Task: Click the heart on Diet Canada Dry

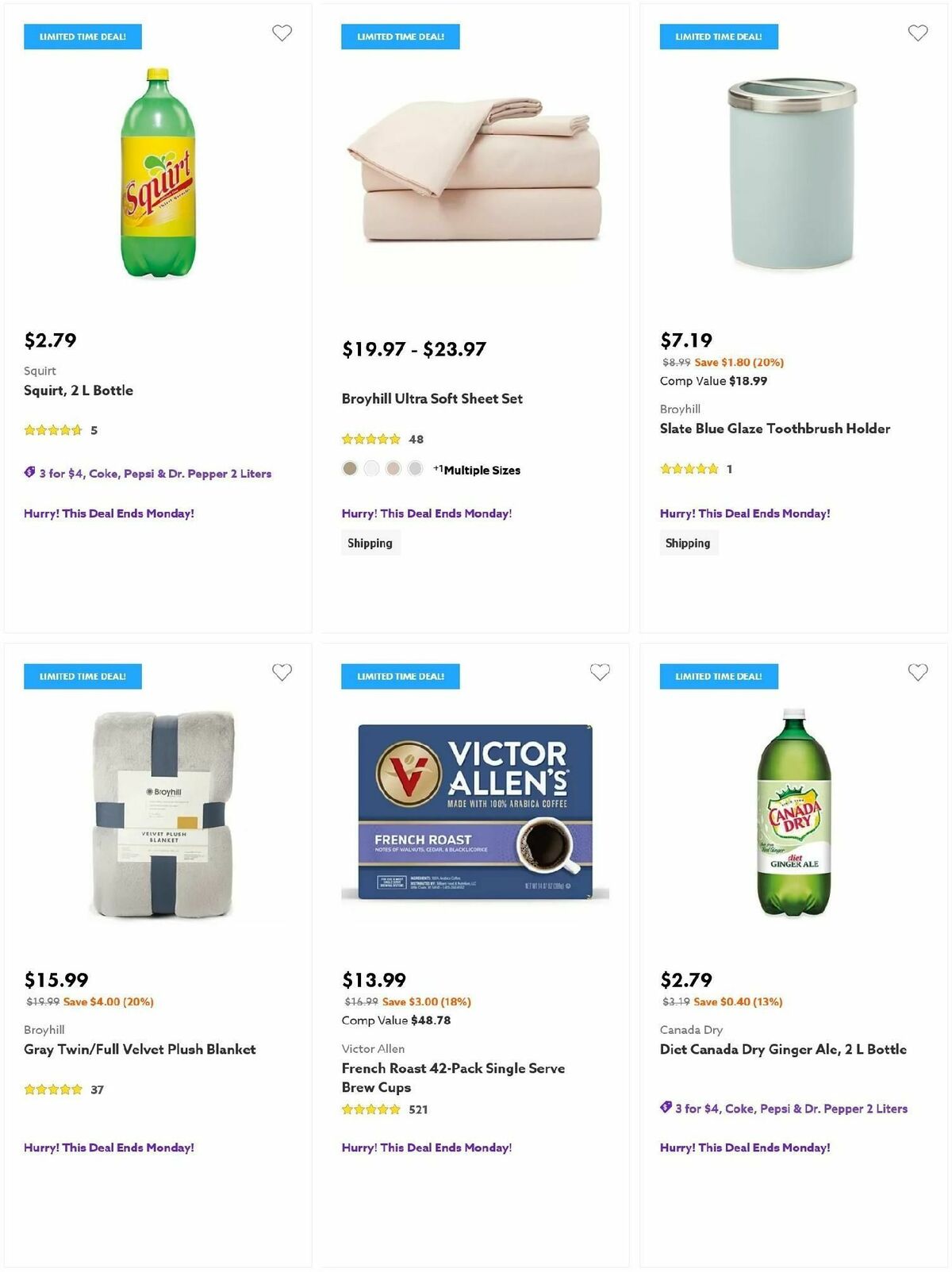Action: [917, 671]
